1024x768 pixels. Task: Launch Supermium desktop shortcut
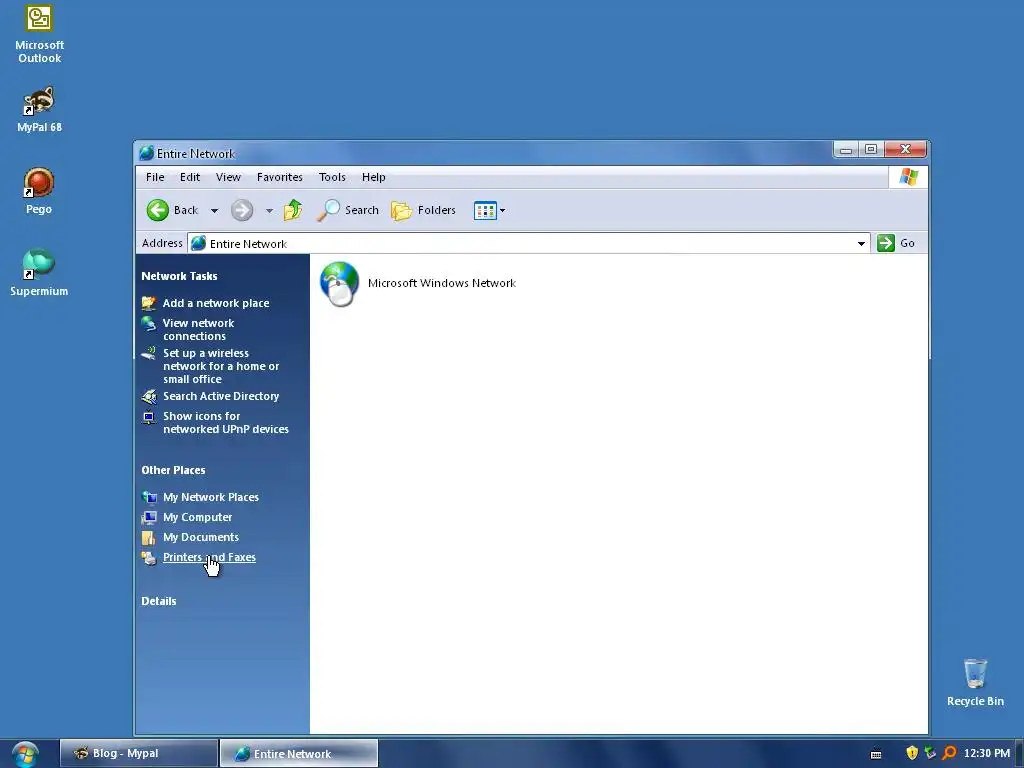(39, 272)
